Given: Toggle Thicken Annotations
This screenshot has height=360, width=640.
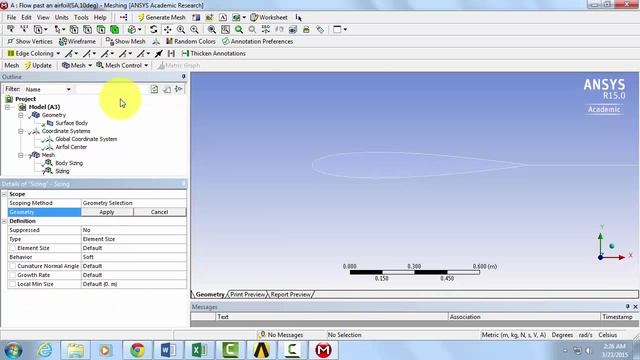Looking at the screenshot, I should point(213,53).
